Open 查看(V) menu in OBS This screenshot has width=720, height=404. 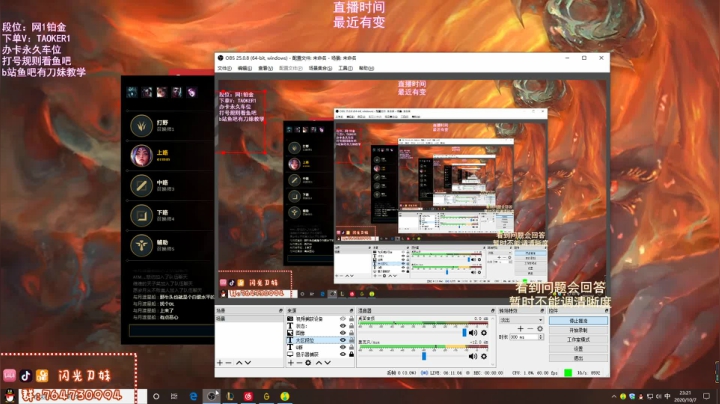tap(265, 68)
